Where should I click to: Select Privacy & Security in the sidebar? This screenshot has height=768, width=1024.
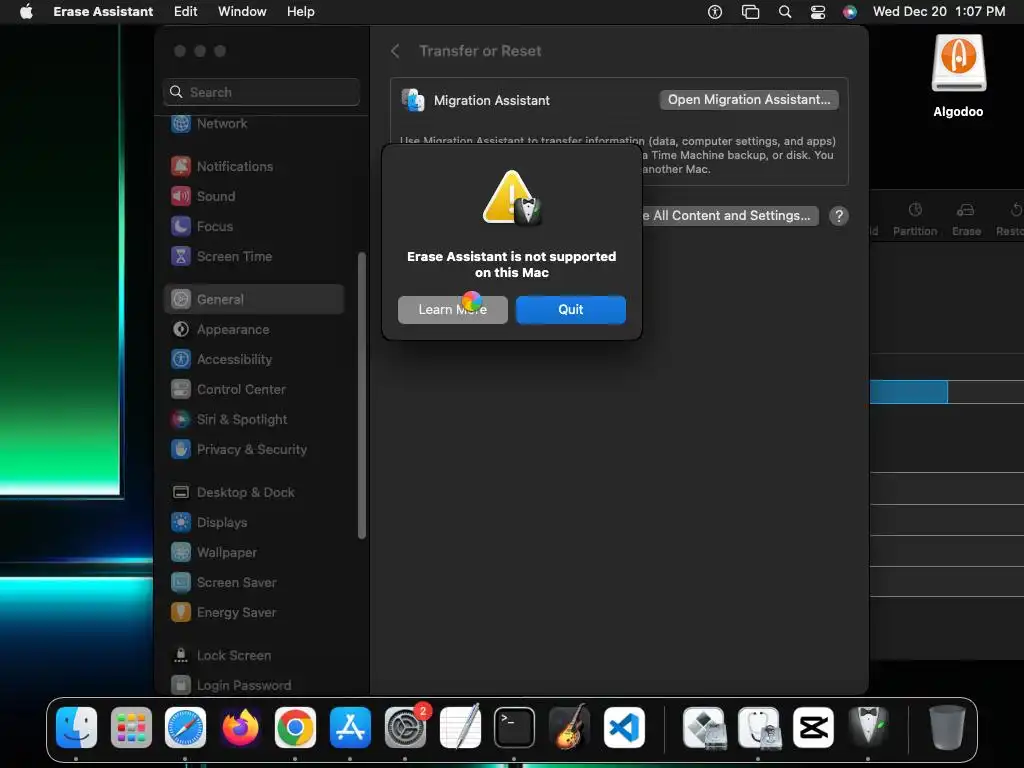coord(255,450)
